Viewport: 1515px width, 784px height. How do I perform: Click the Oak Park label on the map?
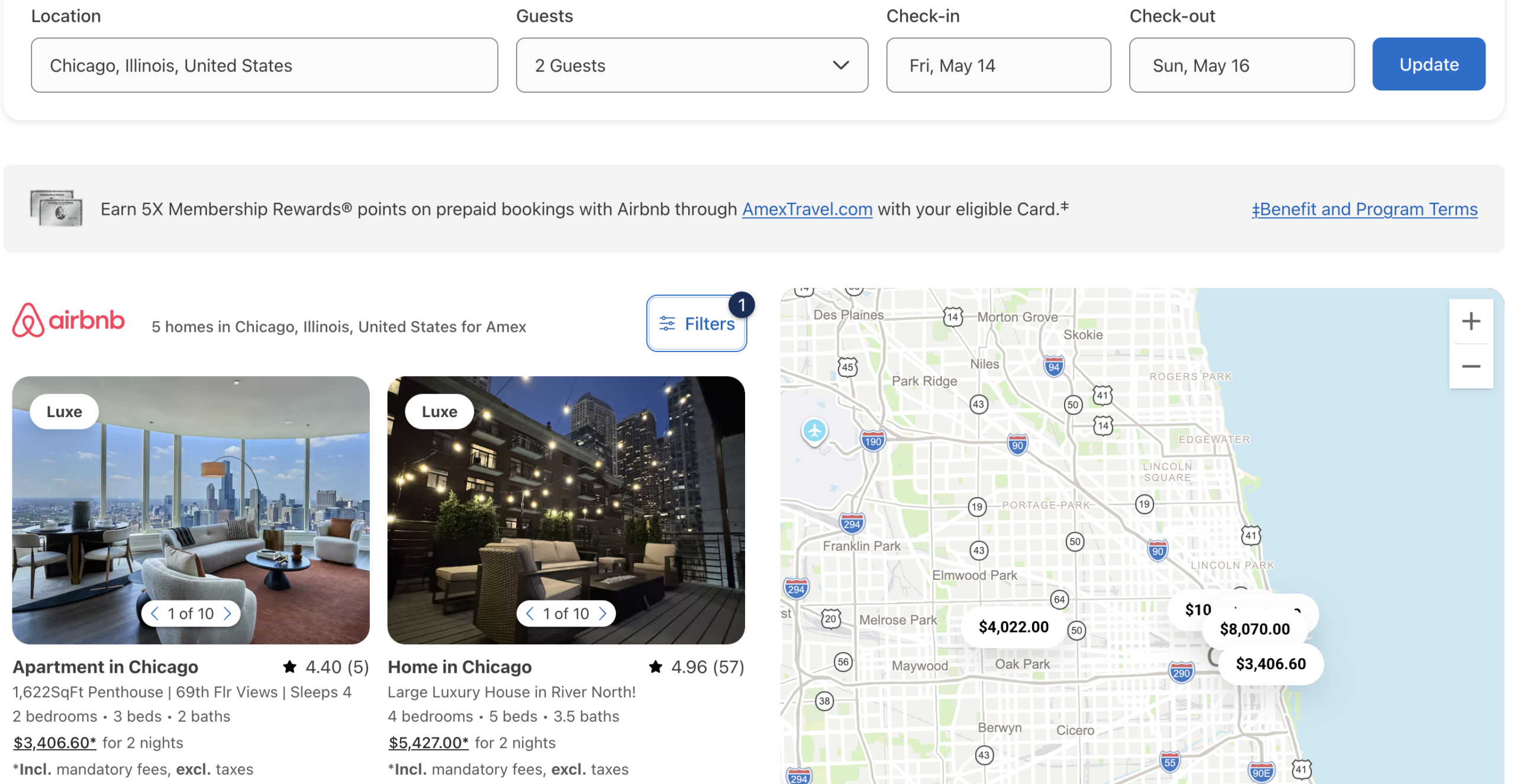click(1022, 664)
